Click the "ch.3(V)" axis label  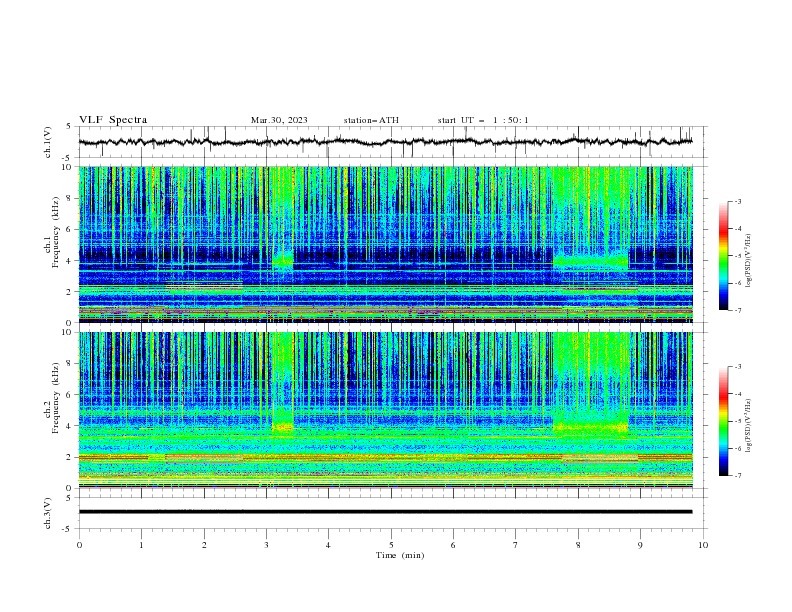(48, 513)
